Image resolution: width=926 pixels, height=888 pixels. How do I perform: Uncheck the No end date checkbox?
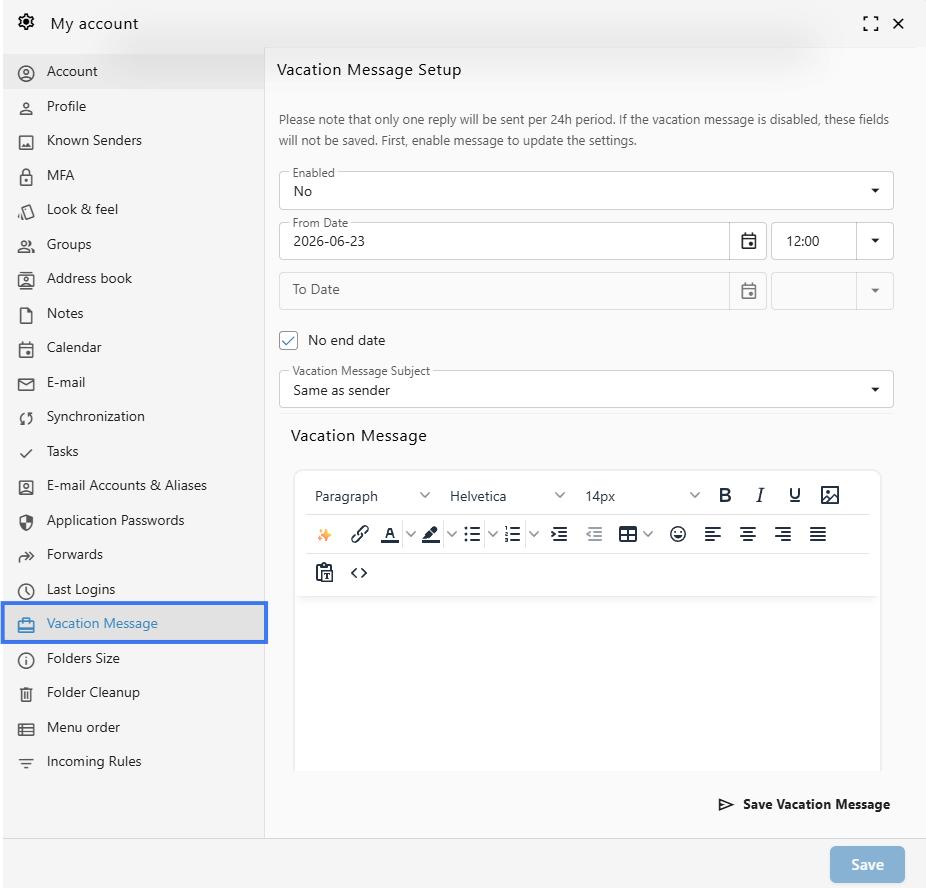click(288, 340)
